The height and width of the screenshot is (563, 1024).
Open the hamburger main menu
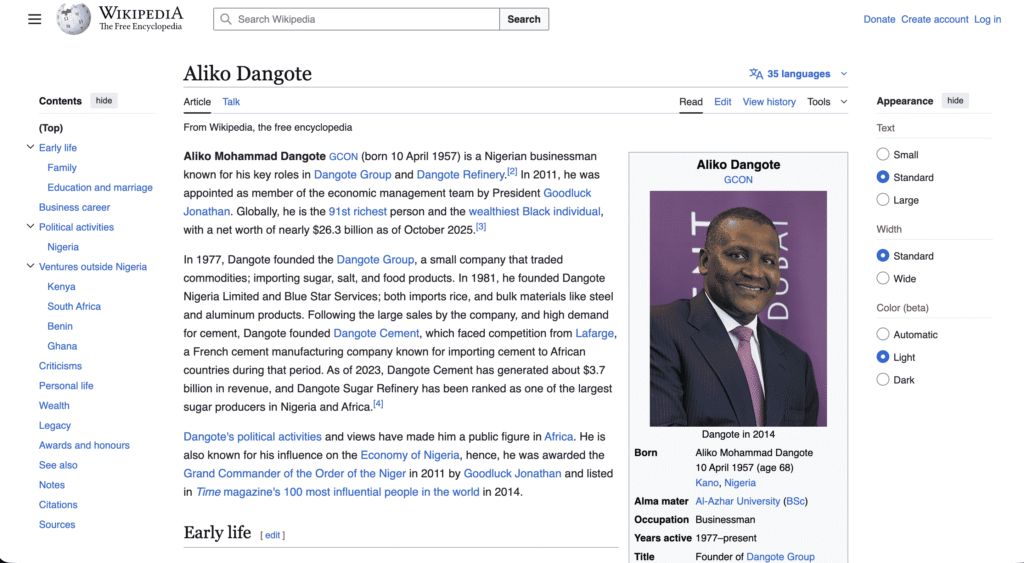(35, 19)
